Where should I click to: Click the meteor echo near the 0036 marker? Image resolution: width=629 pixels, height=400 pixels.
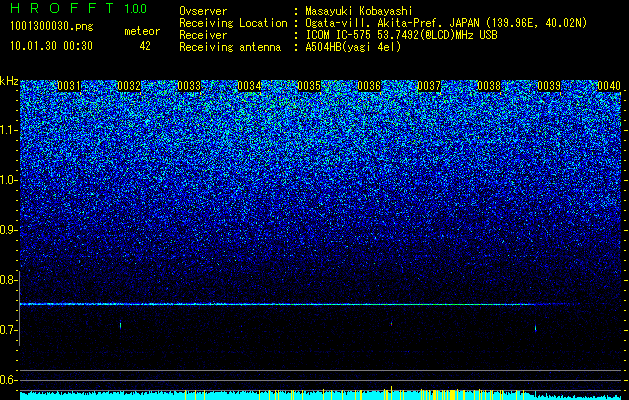click(x=392, y=323)
